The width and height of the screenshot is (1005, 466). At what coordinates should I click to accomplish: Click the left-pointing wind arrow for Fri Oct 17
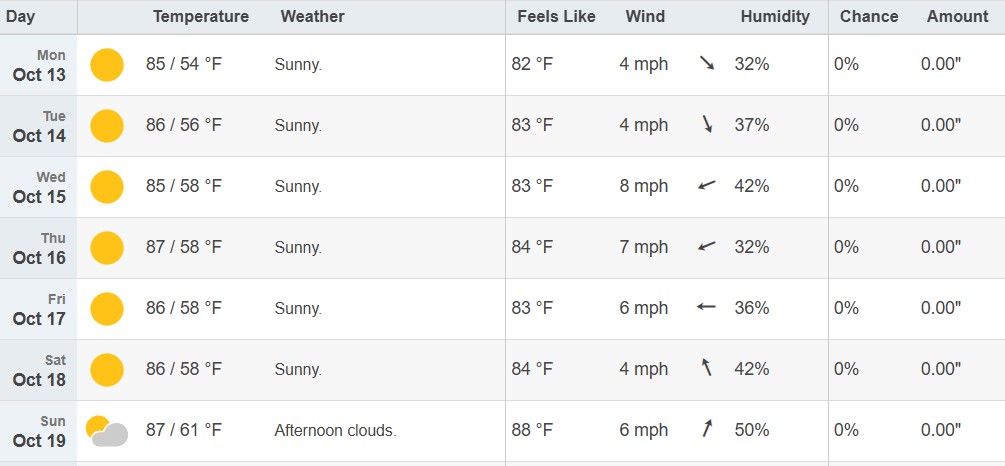pyautogui.click(x=707, y=308)
